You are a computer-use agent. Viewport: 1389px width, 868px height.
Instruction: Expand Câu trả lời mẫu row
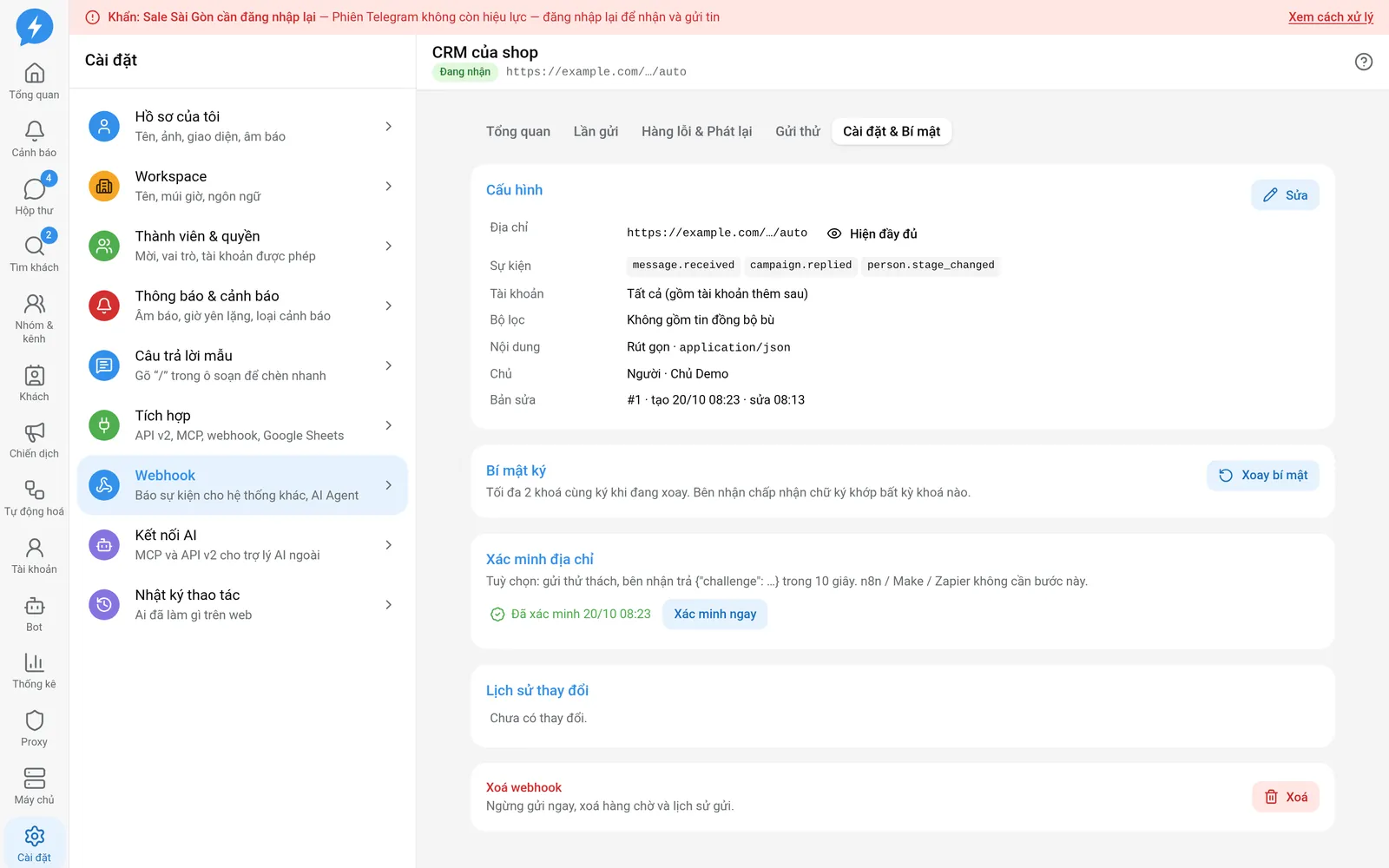coord(242,365)
